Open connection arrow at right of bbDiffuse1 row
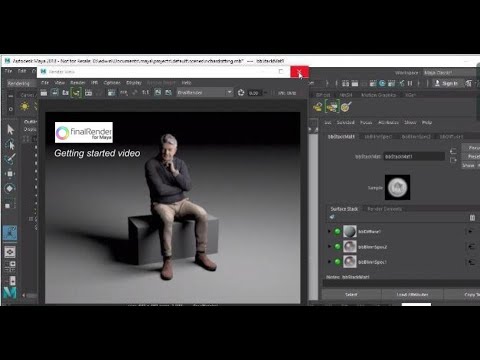The height and width of the screenshot is (360, 480). (x=471, y=231)
